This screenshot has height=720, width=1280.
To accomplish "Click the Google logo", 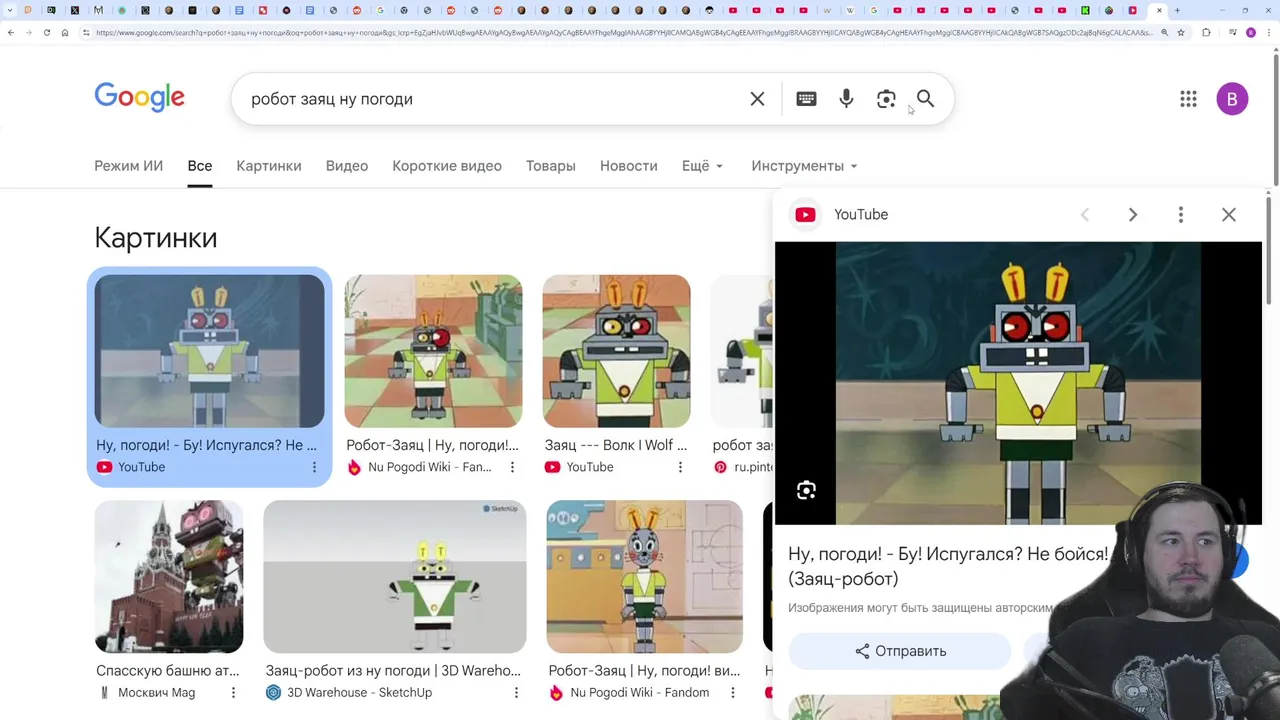I will click(139, 97).
